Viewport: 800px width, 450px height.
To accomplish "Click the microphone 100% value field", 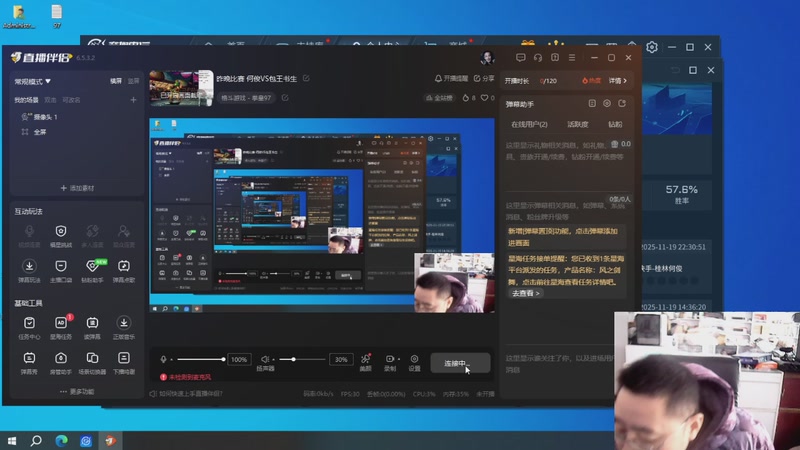I will pos(239,359).
